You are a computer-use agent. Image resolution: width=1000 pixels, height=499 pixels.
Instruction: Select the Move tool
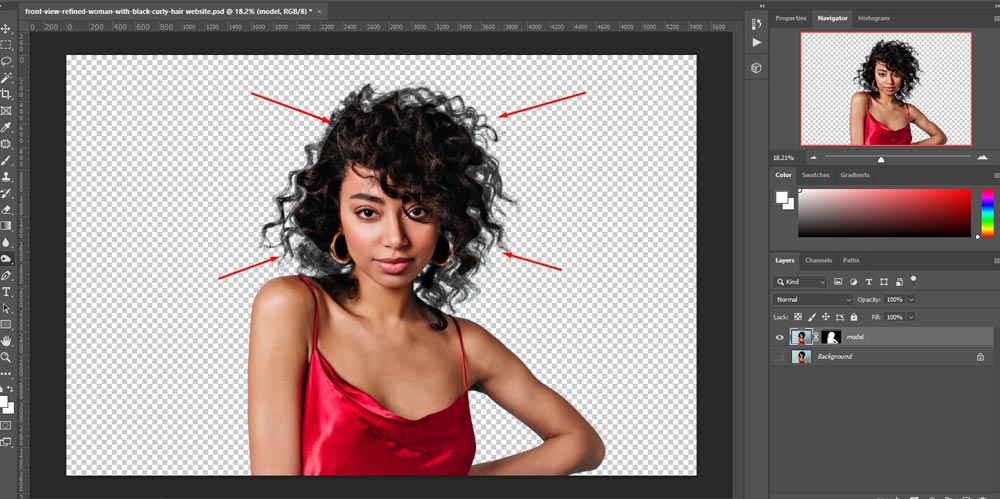(x=6, y=29)
